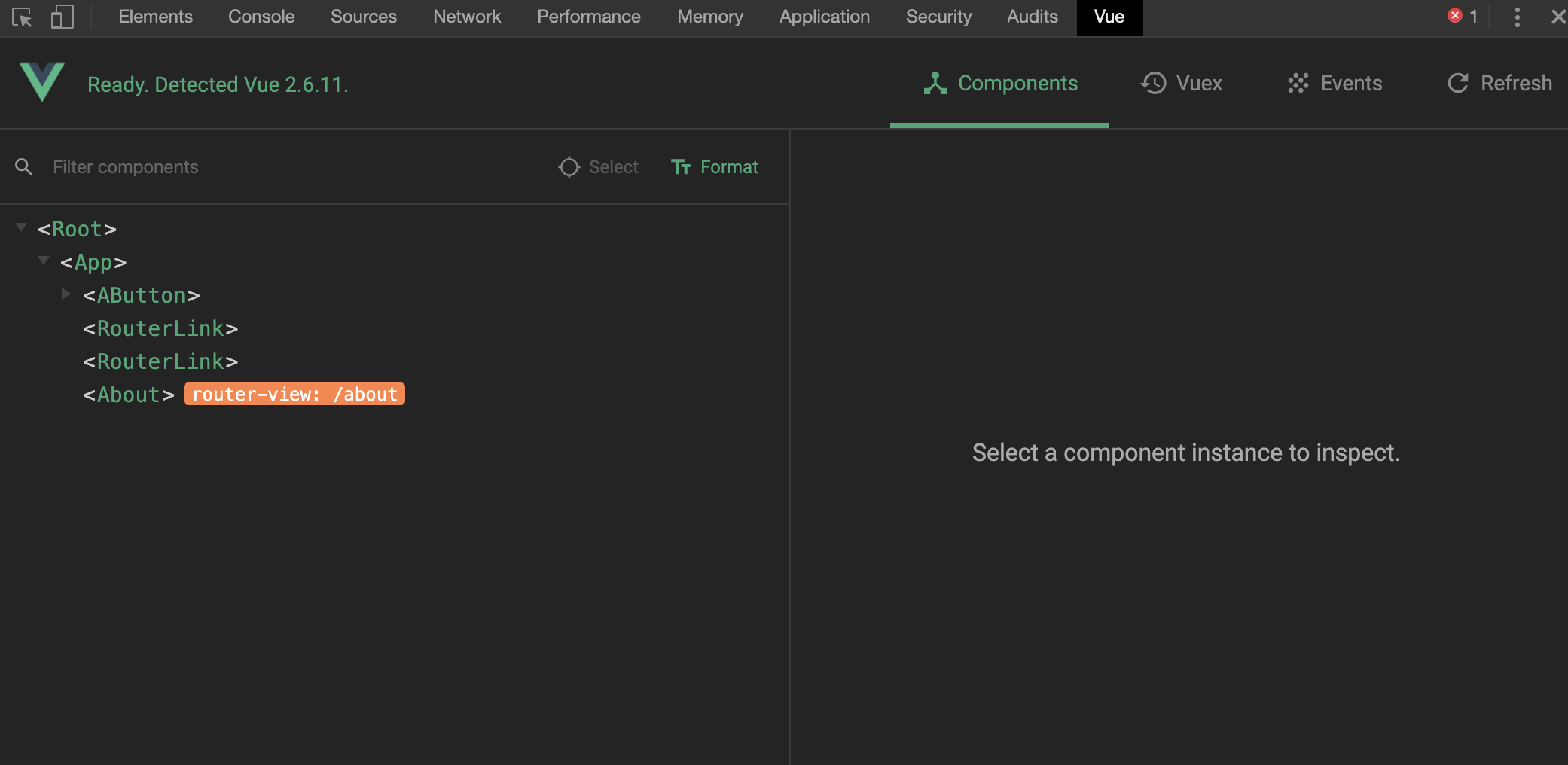Select the Root component in tree

(77, 229)
